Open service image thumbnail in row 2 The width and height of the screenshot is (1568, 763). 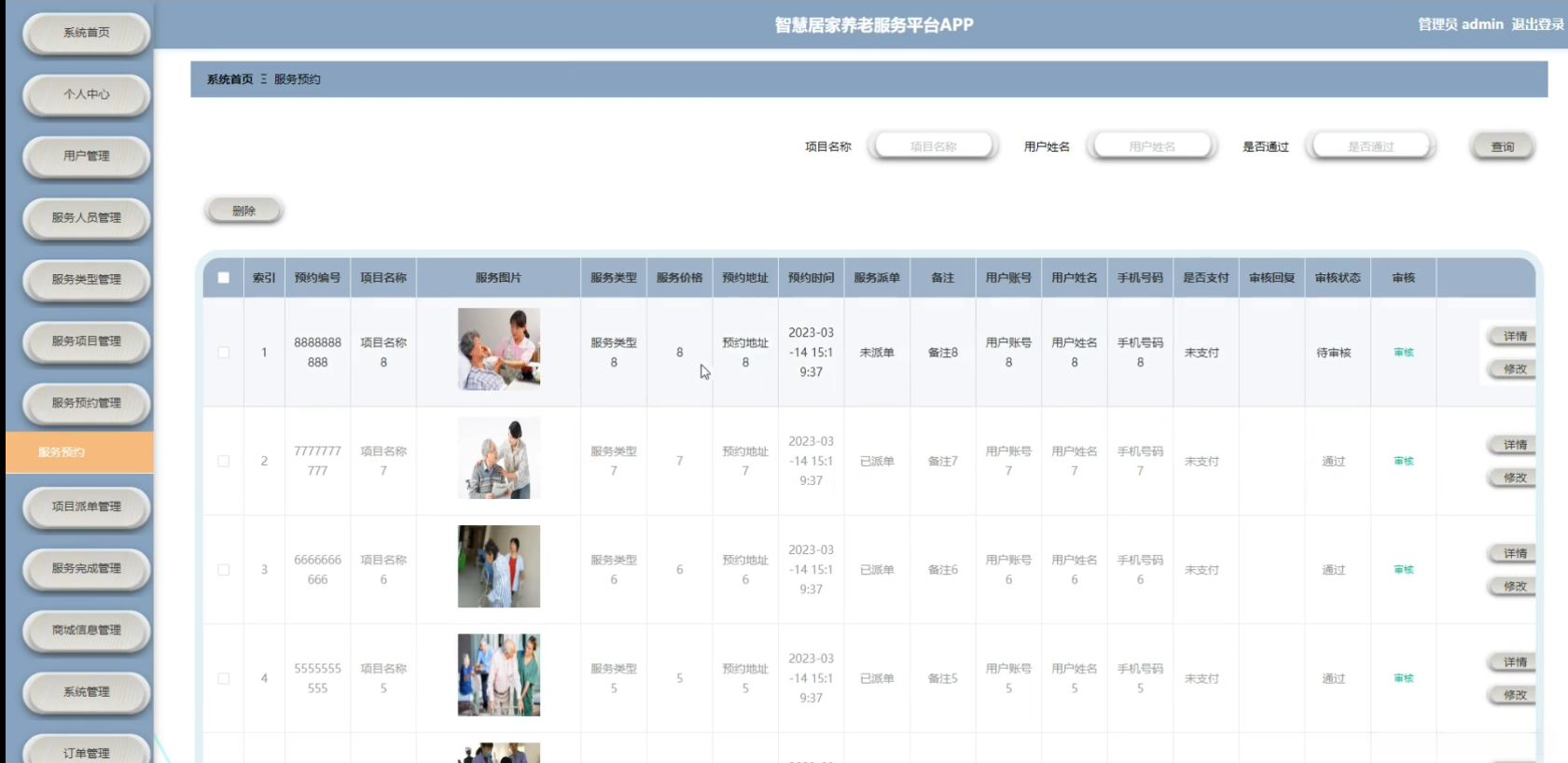coord(499,458)
